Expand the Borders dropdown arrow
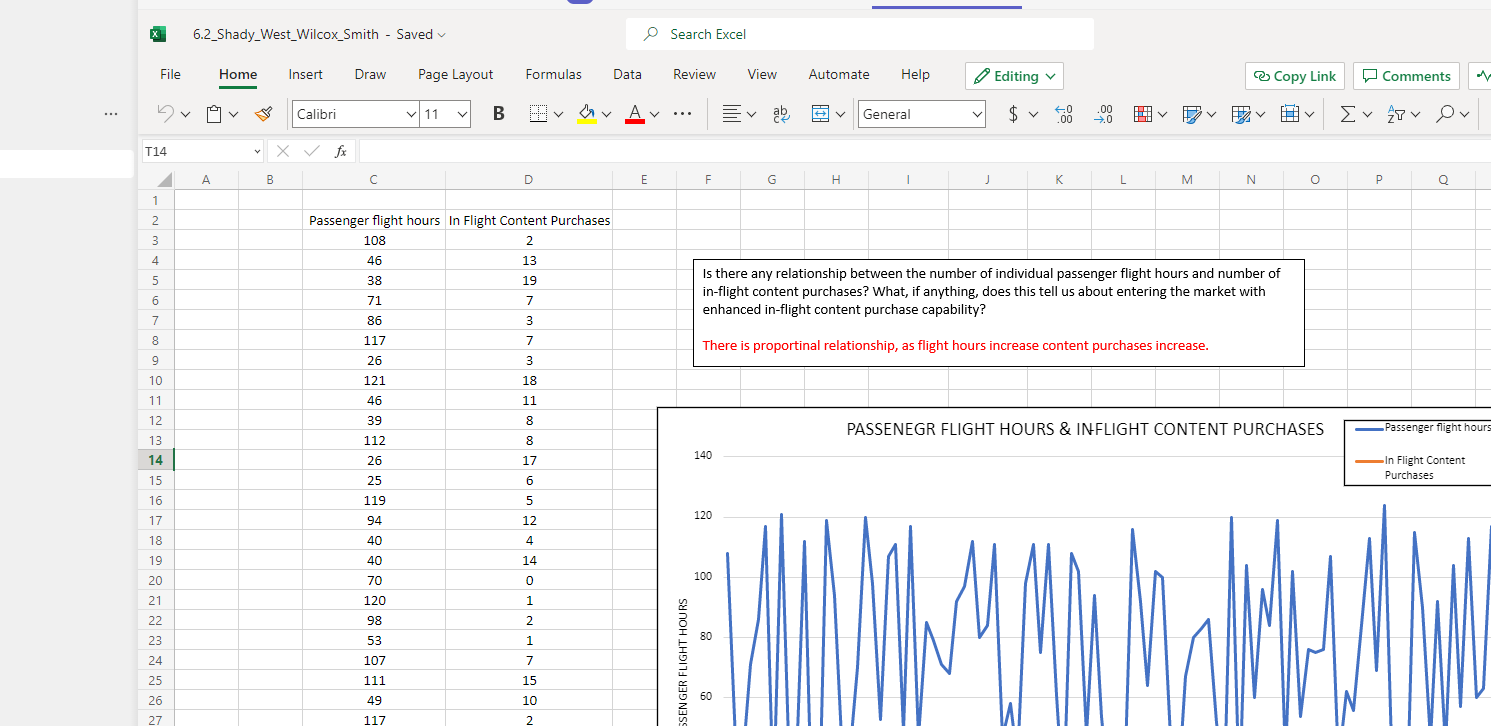This screenshot has height=726, width=1491. 558,115
